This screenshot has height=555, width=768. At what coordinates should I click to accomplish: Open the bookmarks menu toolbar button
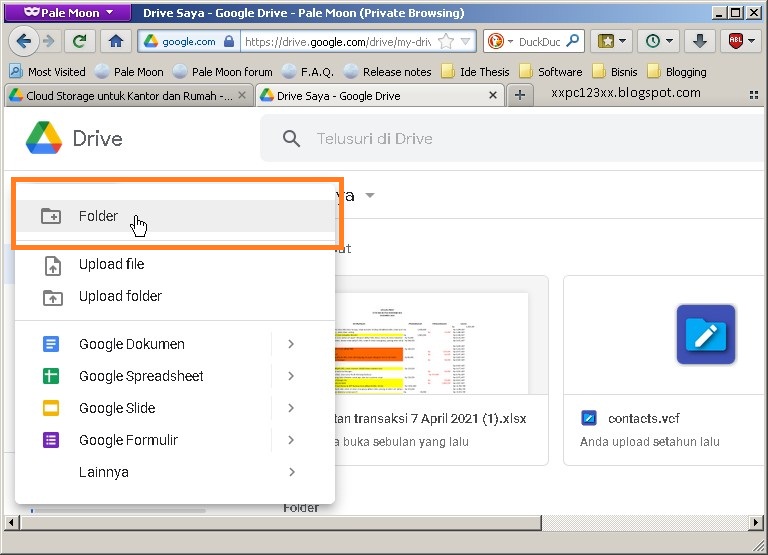(611, 42)
